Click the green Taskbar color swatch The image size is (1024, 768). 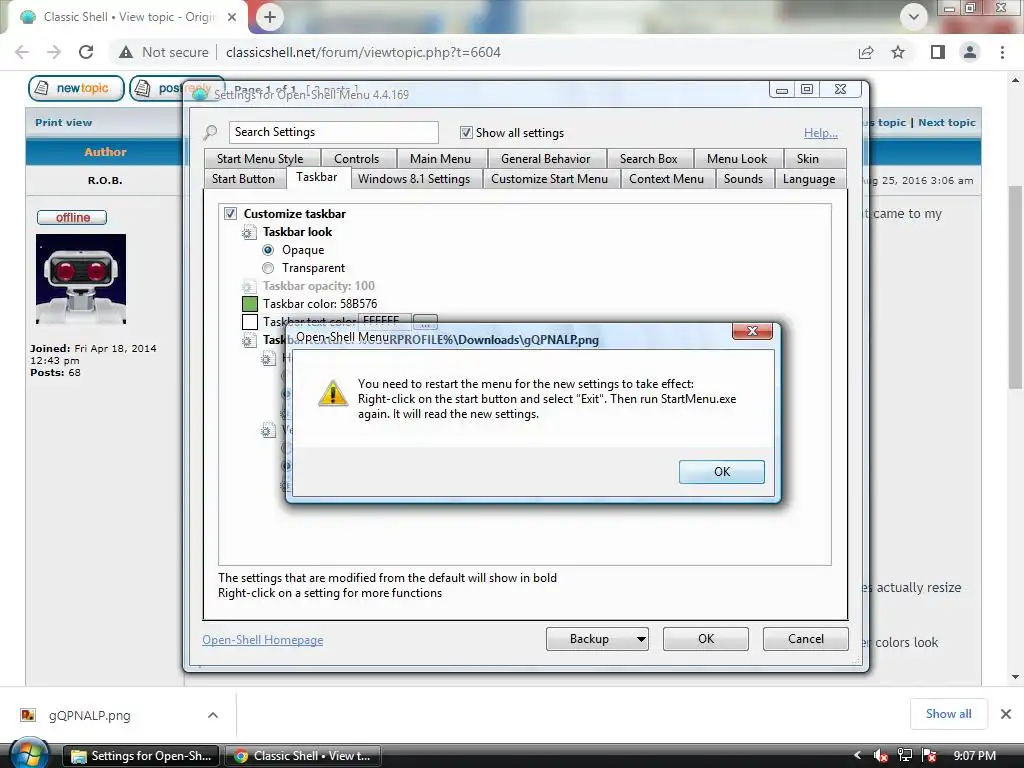(250, 304)
